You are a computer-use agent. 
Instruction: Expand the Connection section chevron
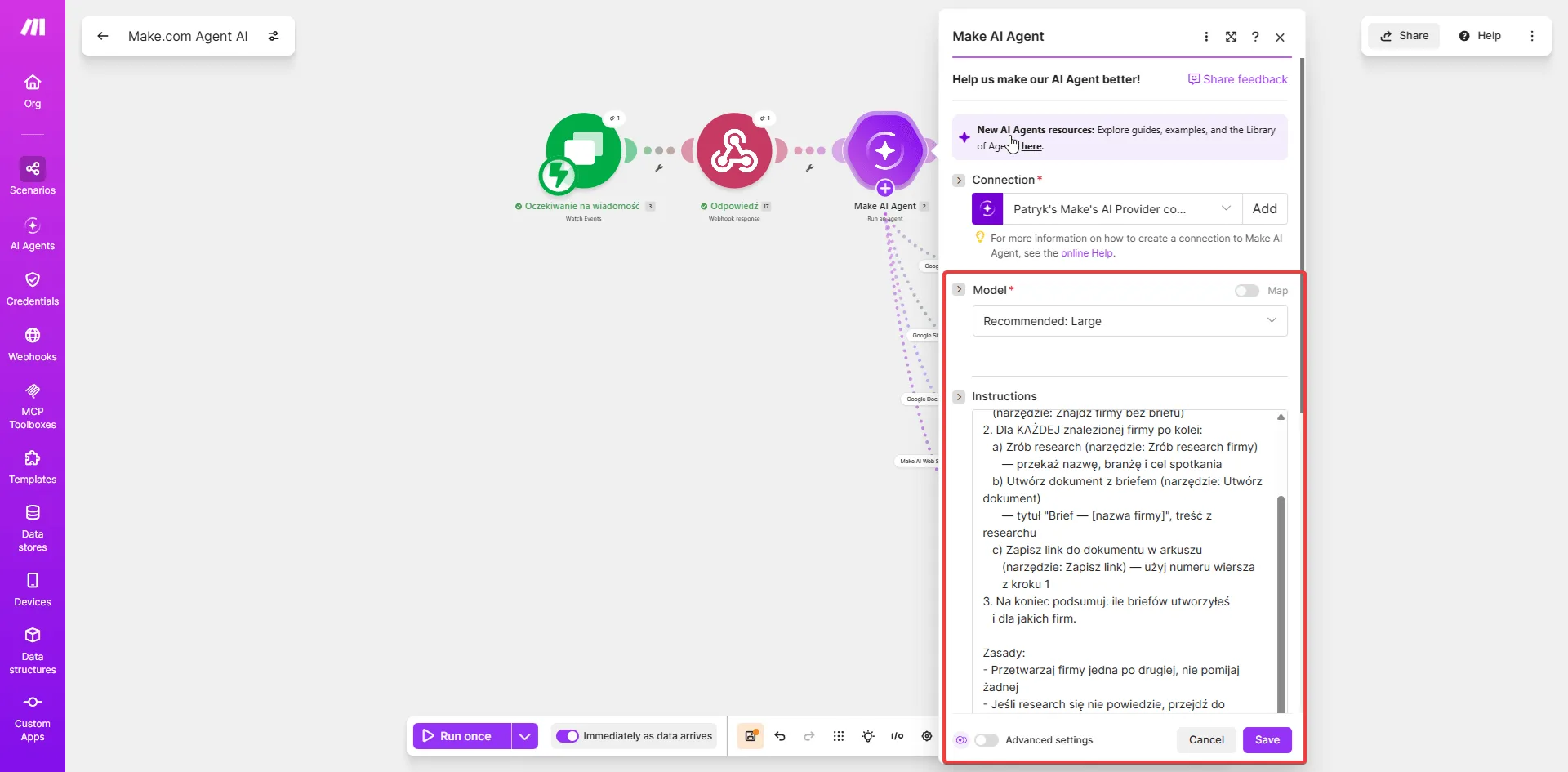pos(959,180)
